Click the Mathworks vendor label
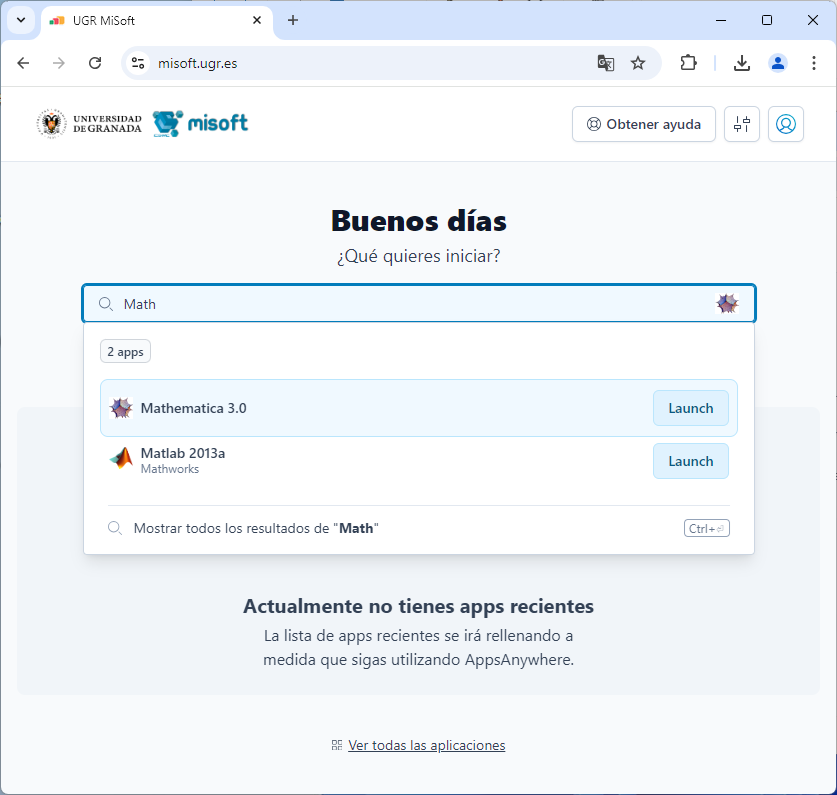Screen dimensions: 837x795 pos(170,469)
